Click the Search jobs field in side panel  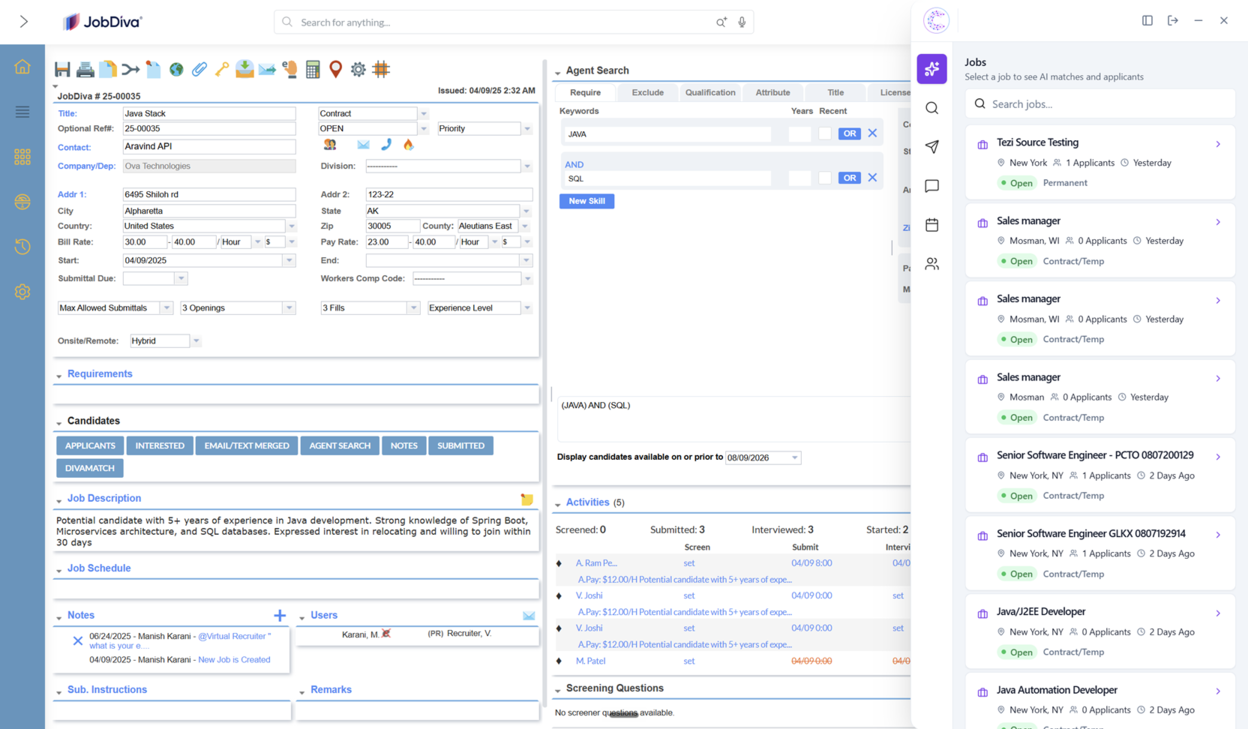[1100, 104]
